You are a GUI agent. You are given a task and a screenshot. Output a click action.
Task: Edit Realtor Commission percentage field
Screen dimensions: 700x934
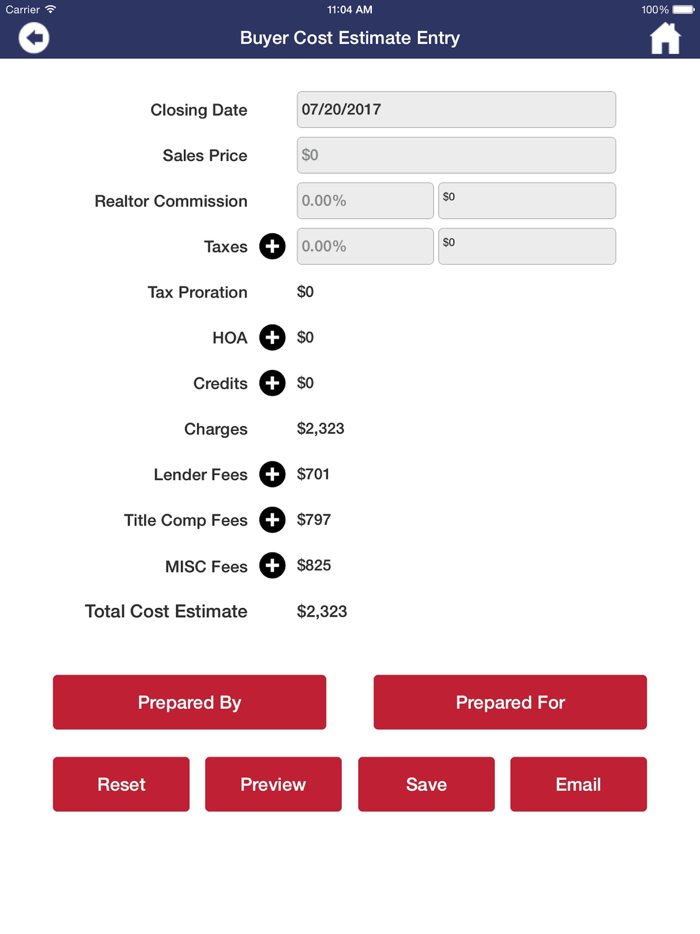365,201
